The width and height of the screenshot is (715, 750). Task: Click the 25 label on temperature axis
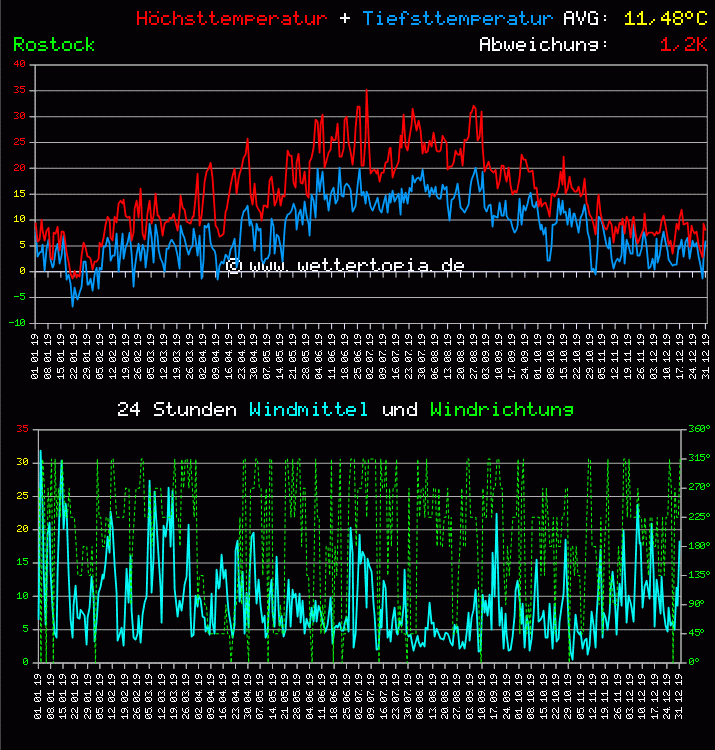pyautogui.click(x=20, y=142)
